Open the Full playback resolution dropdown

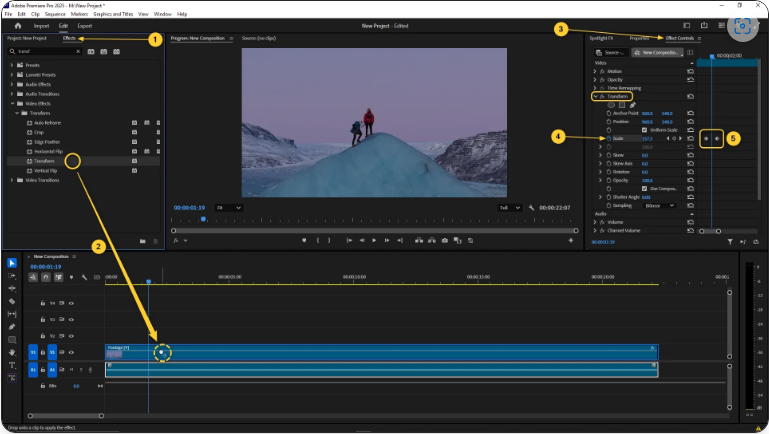pos(510,208)
